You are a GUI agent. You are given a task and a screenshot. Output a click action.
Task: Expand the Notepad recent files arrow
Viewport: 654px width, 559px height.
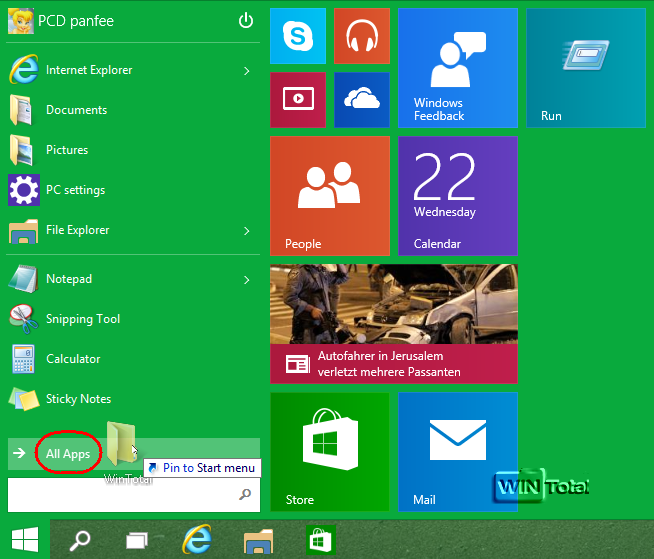click(x=246, y=280)
